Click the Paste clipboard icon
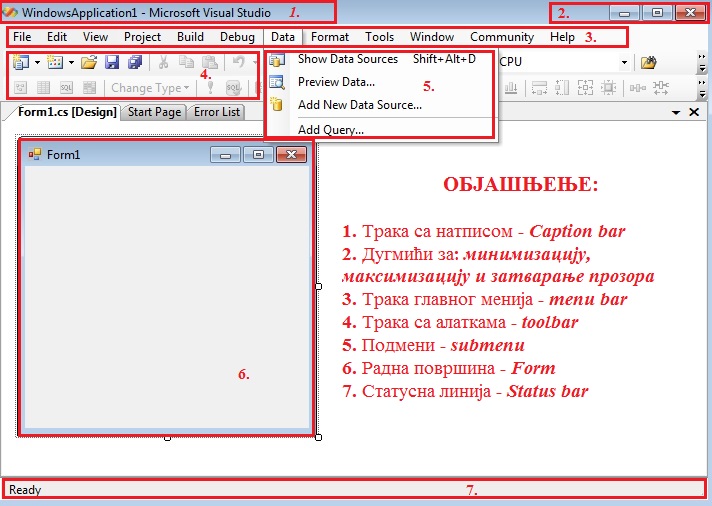The width and height of the screenshot is (712, 506). [209, 62]
